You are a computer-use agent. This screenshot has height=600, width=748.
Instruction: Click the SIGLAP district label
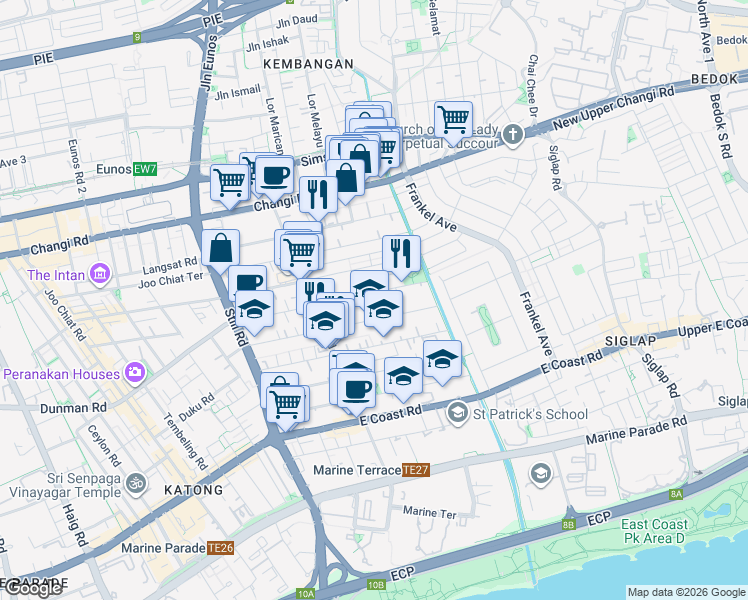(631, 341)
